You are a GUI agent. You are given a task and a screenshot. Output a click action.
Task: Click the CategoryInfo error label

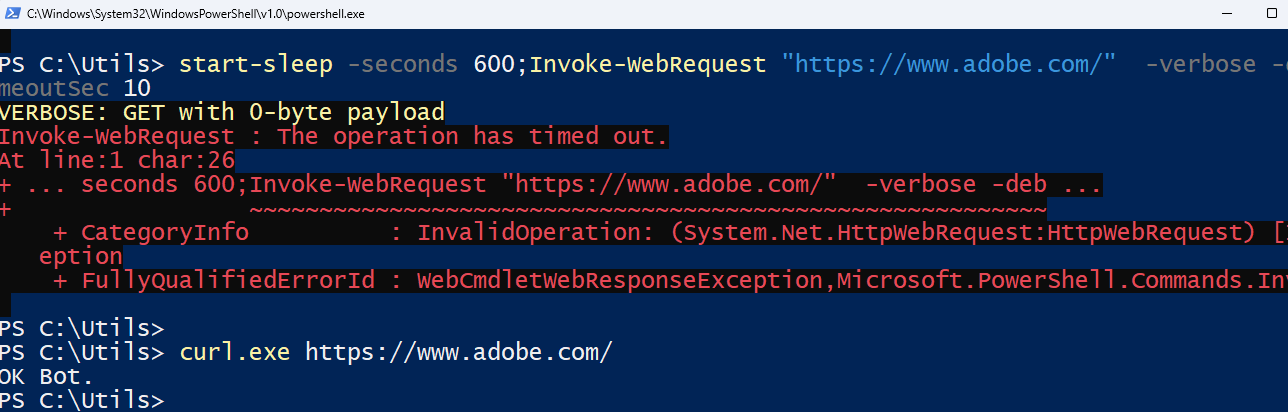tap(165, 232)
